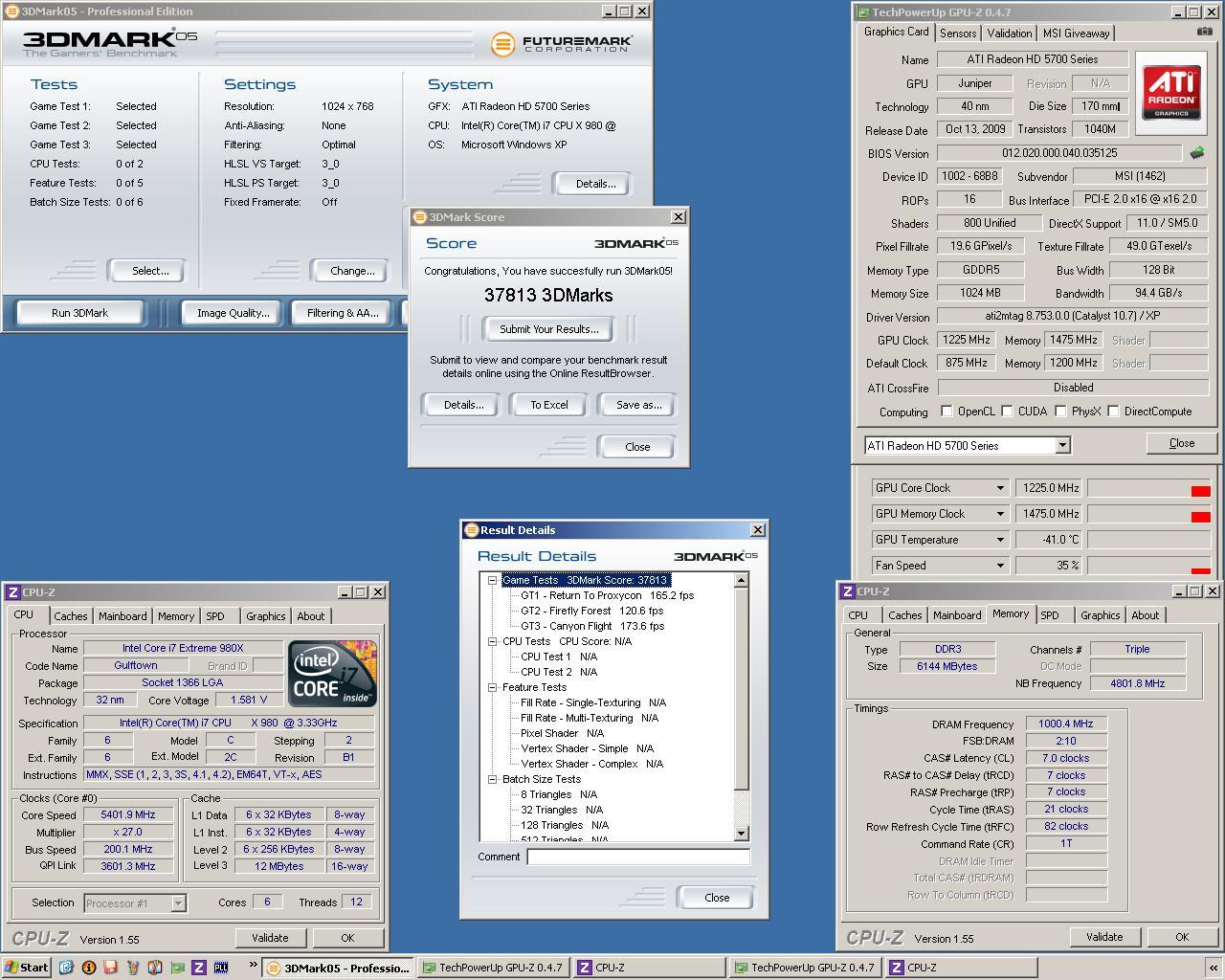The width and height of the screenshot is (1225, 980).
Task: Click the Comment input field
Action: click(x=638, y=857)
